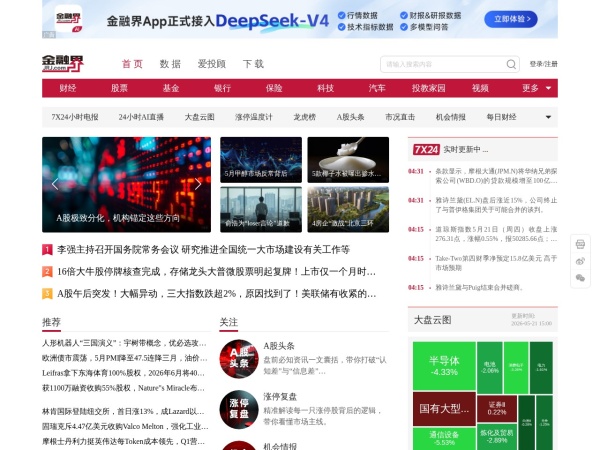The width and height of the screenshot is (600, 450).
Task: Switch to the 爱投顾 tab
Action: point(212,64)
